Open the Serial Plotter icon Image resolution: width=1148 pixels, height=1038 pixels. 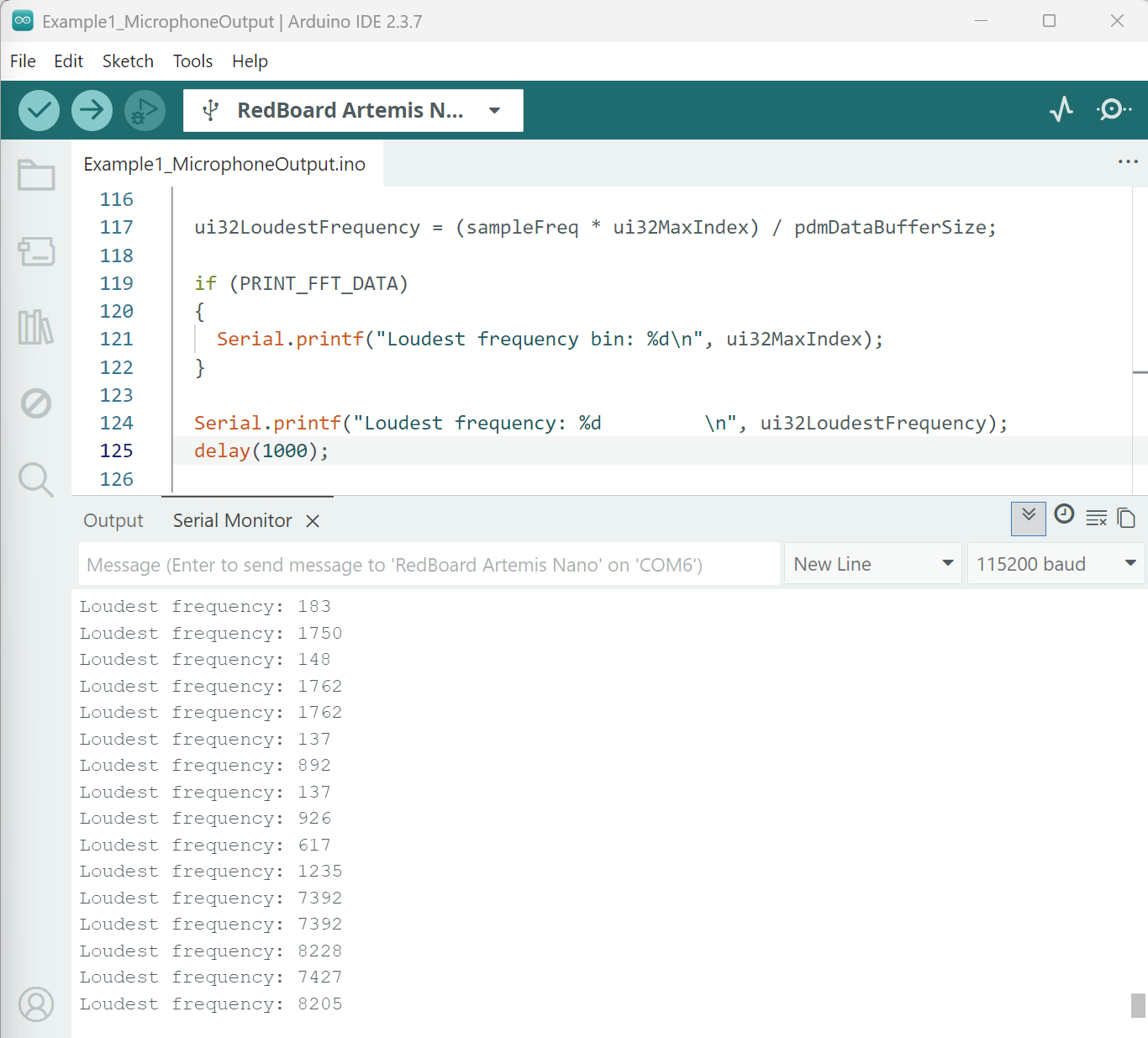coord(1061,109)
